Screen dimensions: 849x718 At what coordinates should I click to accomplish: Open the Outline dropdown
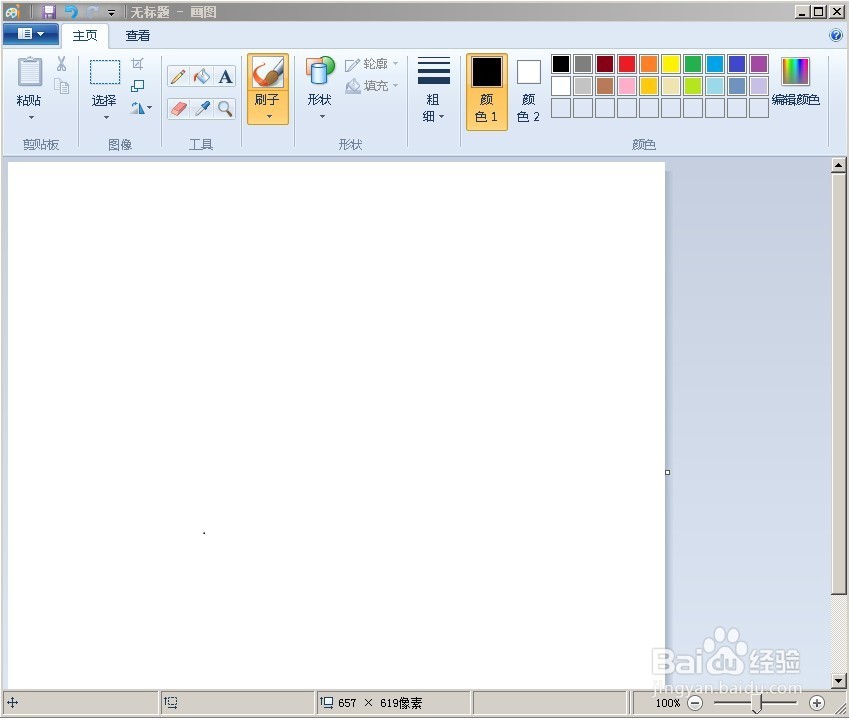point(371,64)
